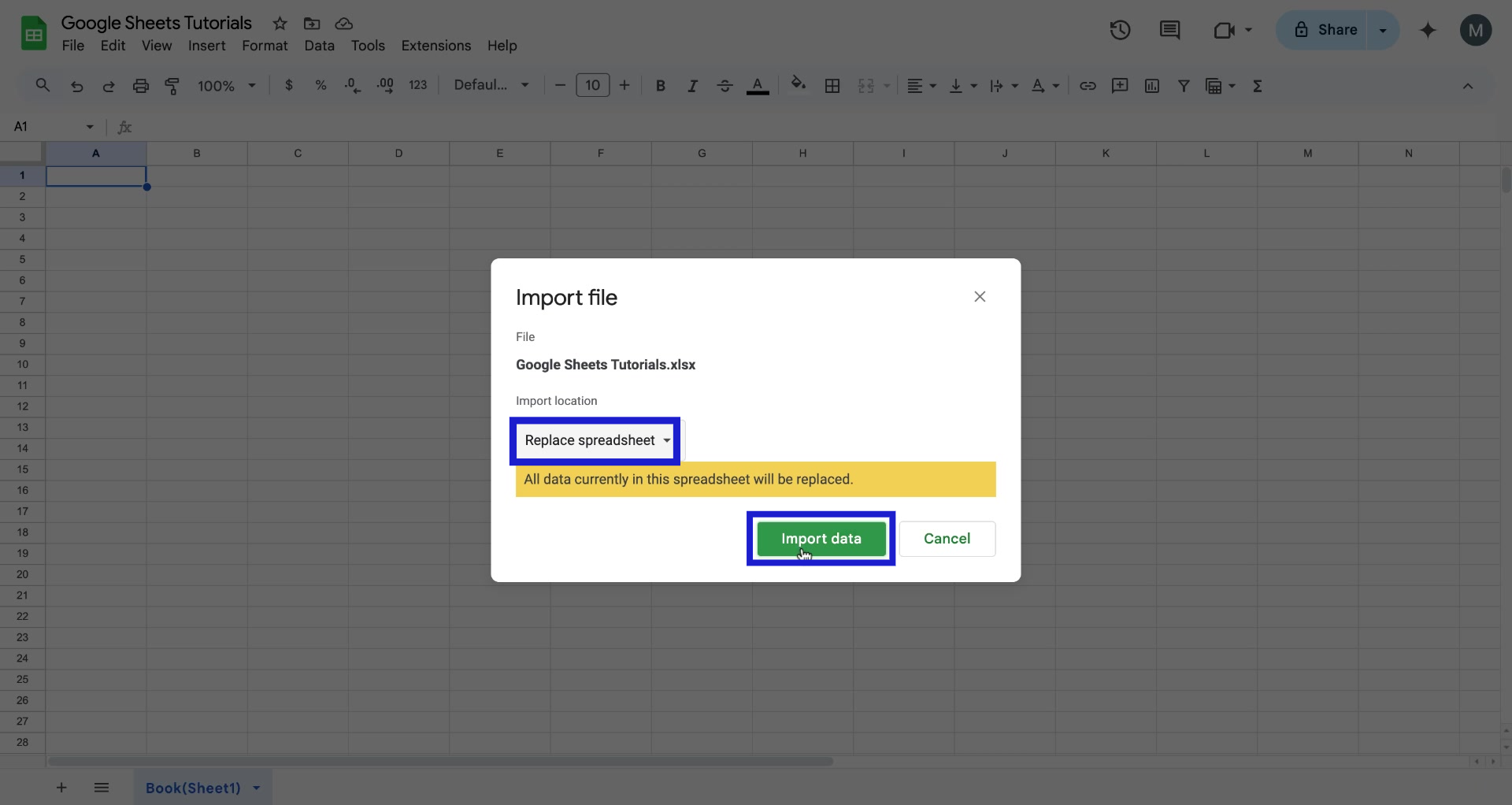Viewport: 1512px width, 805px height.
Task: Format selection as currency
Action: pos(288,85)
